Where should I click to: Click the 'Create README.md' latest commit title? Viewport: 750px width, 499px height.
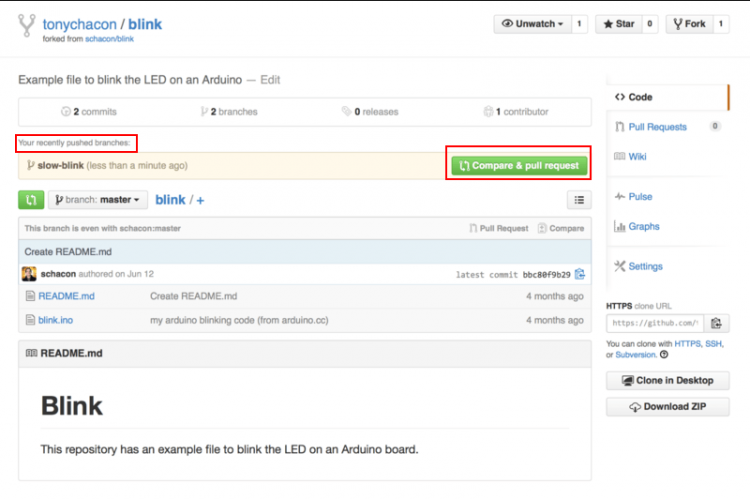[x=68, y=252]
